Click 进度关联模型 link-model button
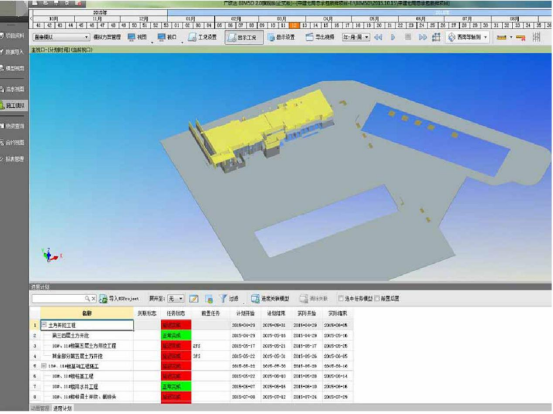 coord(270,299)
